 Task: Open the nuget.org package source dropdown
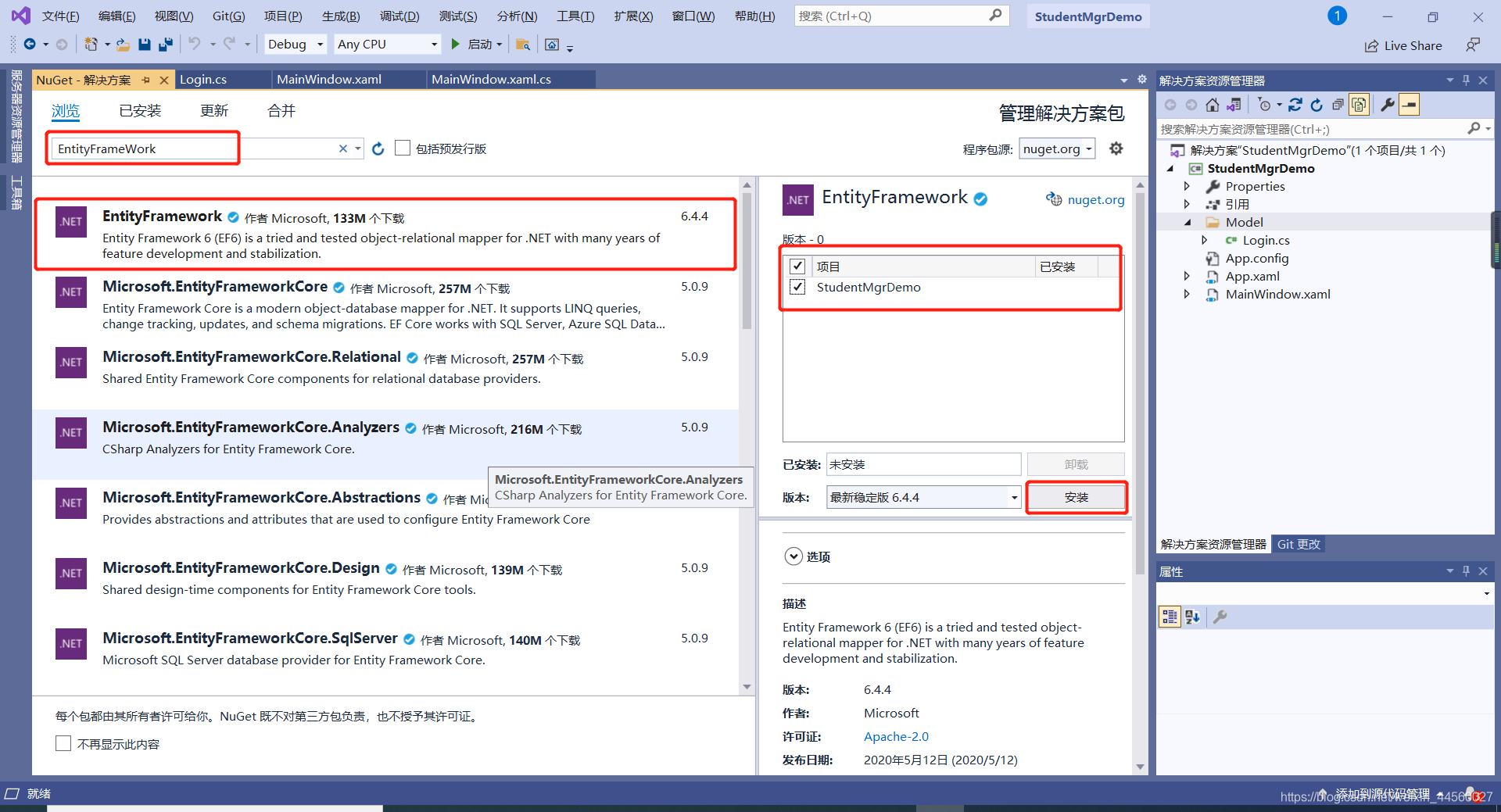(1057, 148)
